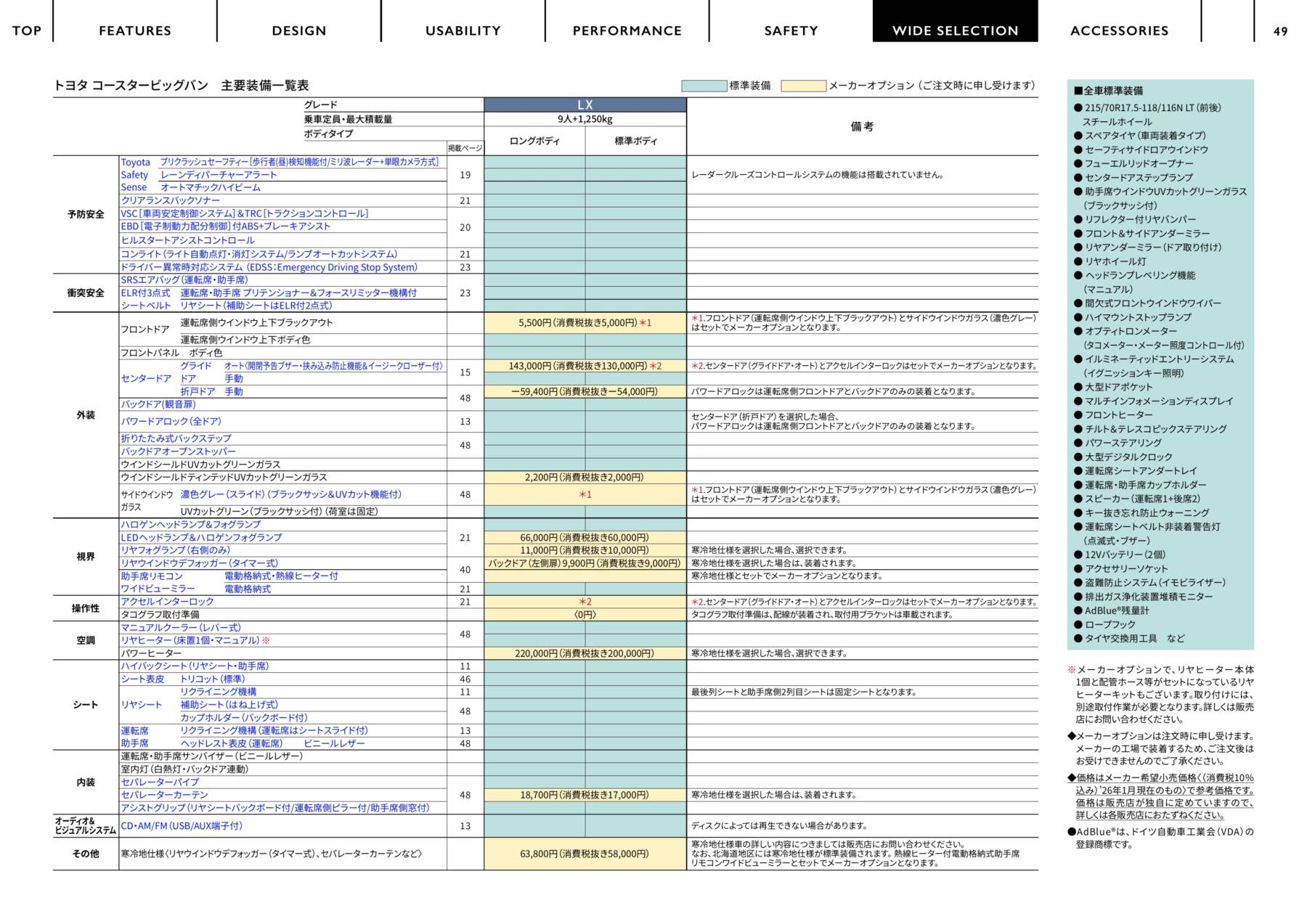
Task: Open the TOP navigation tab
Action: 26,30
